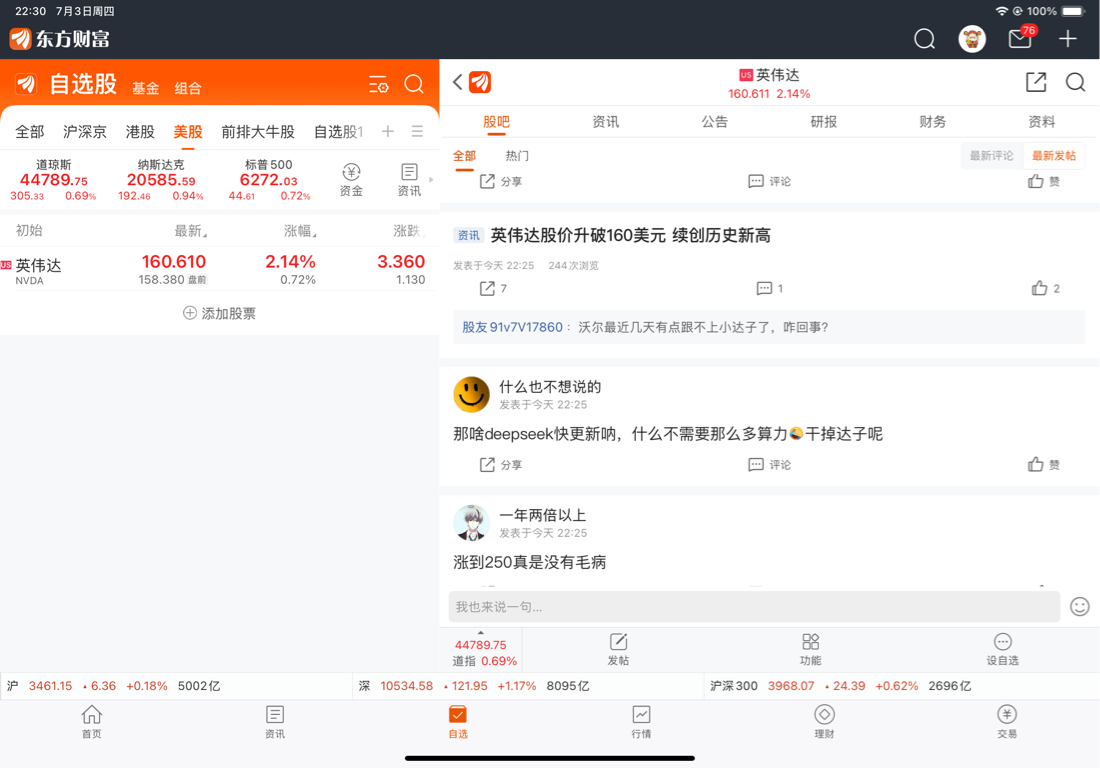Open the user profile avatar
This screenshot has width=1100, height=768.
click(x=972, y=39)
